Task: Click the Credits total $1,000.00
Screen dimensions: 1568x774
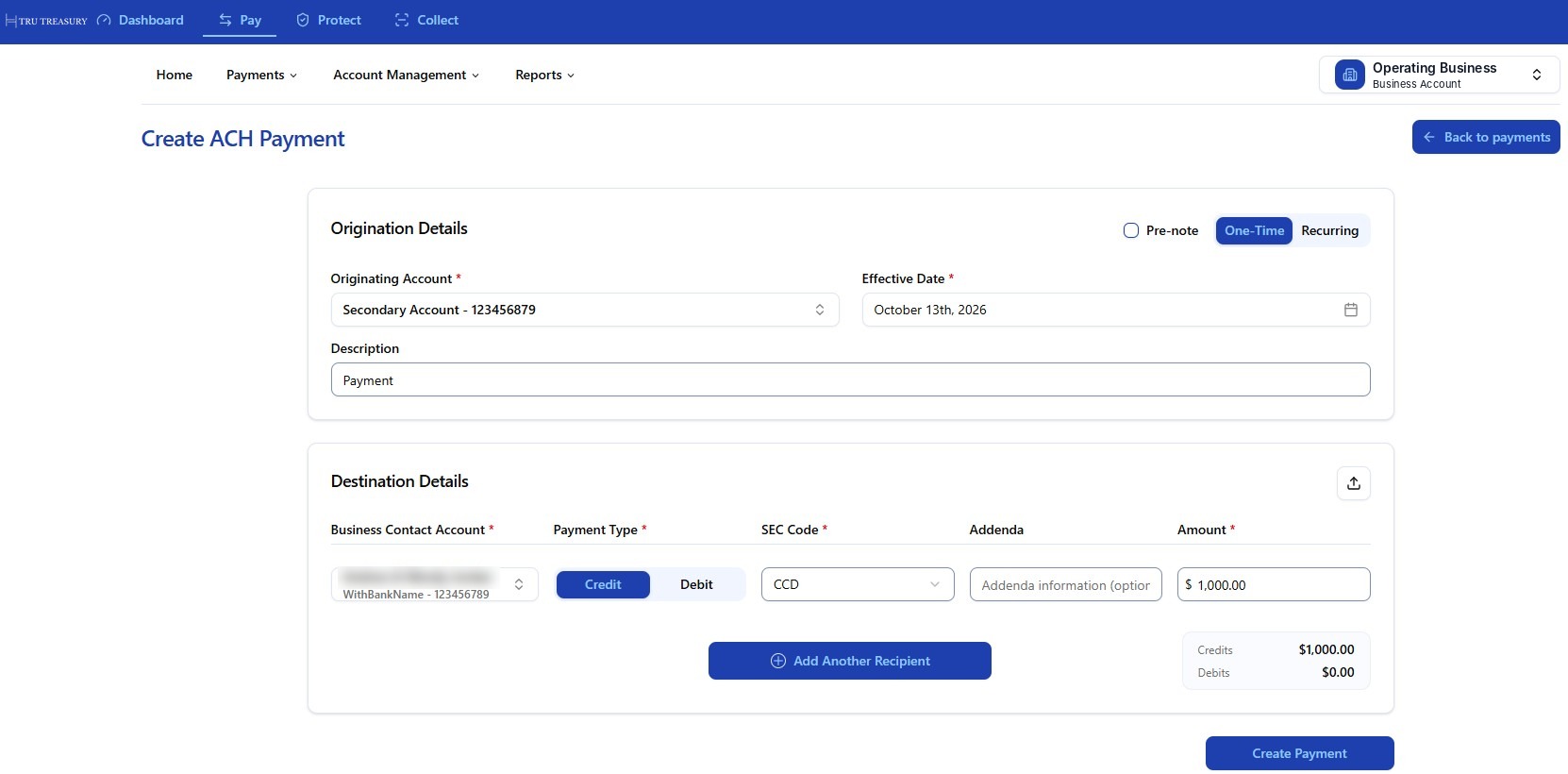Action: pyautogui.click(x=1326, y=649)
